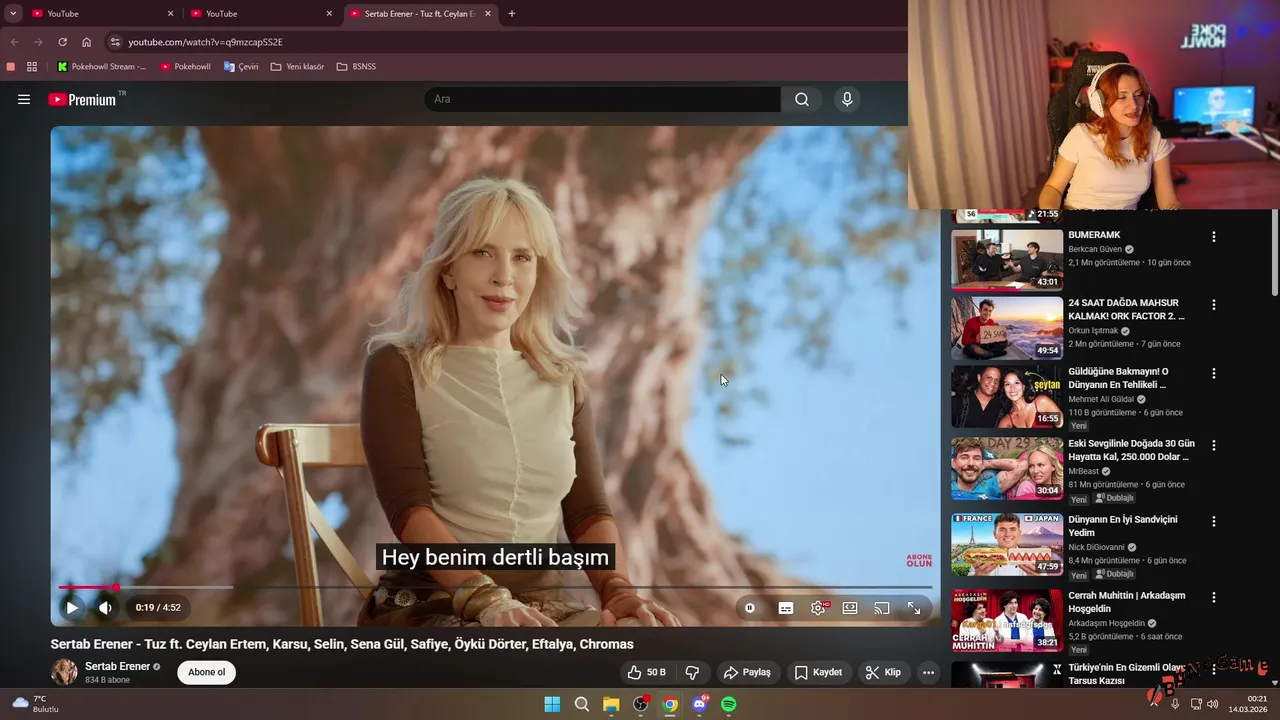Image resolution: width=1280 pixels, height=720 pixels.
Task: Open the weather widget 7°C Bulutlu
Action: point(35,704)
